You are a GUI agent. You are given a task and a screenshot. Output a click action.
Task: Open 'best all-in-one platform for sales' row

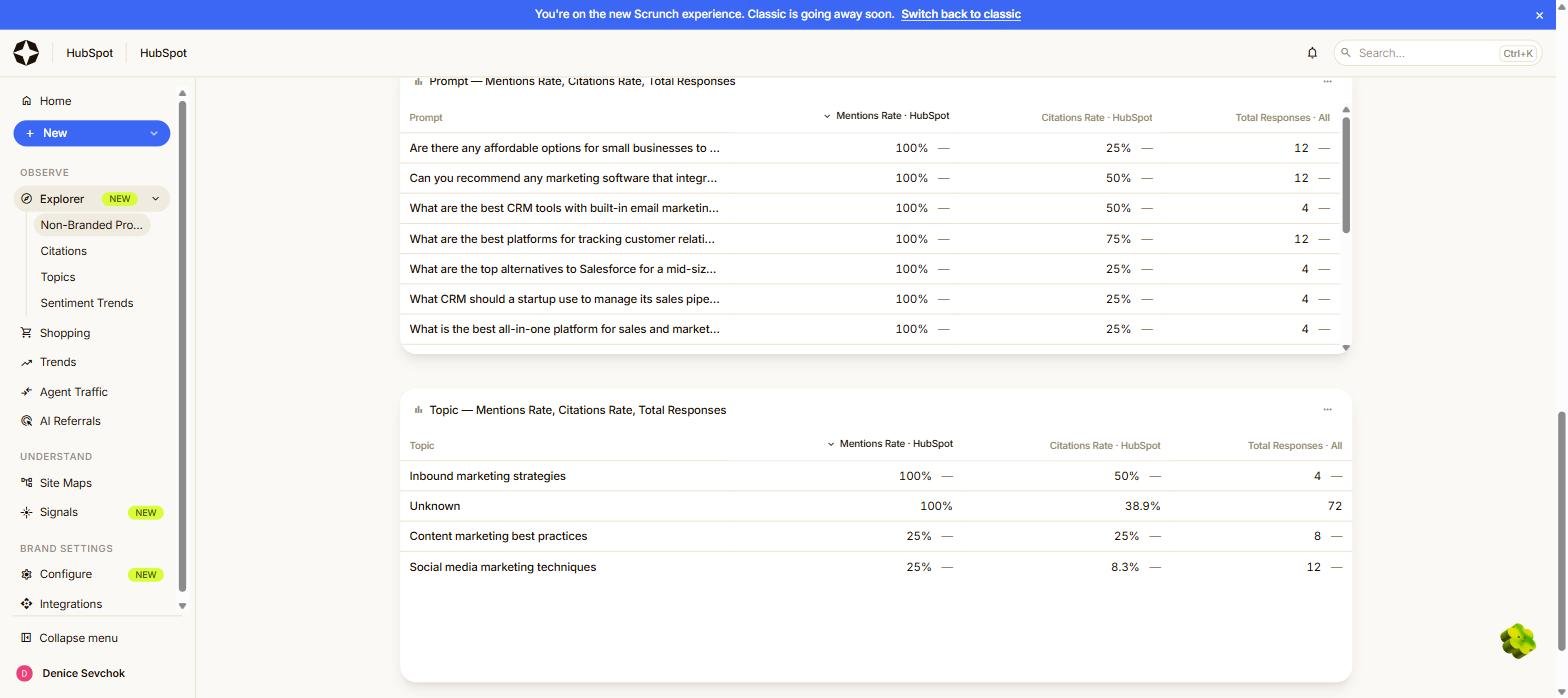tap(870, 329)
